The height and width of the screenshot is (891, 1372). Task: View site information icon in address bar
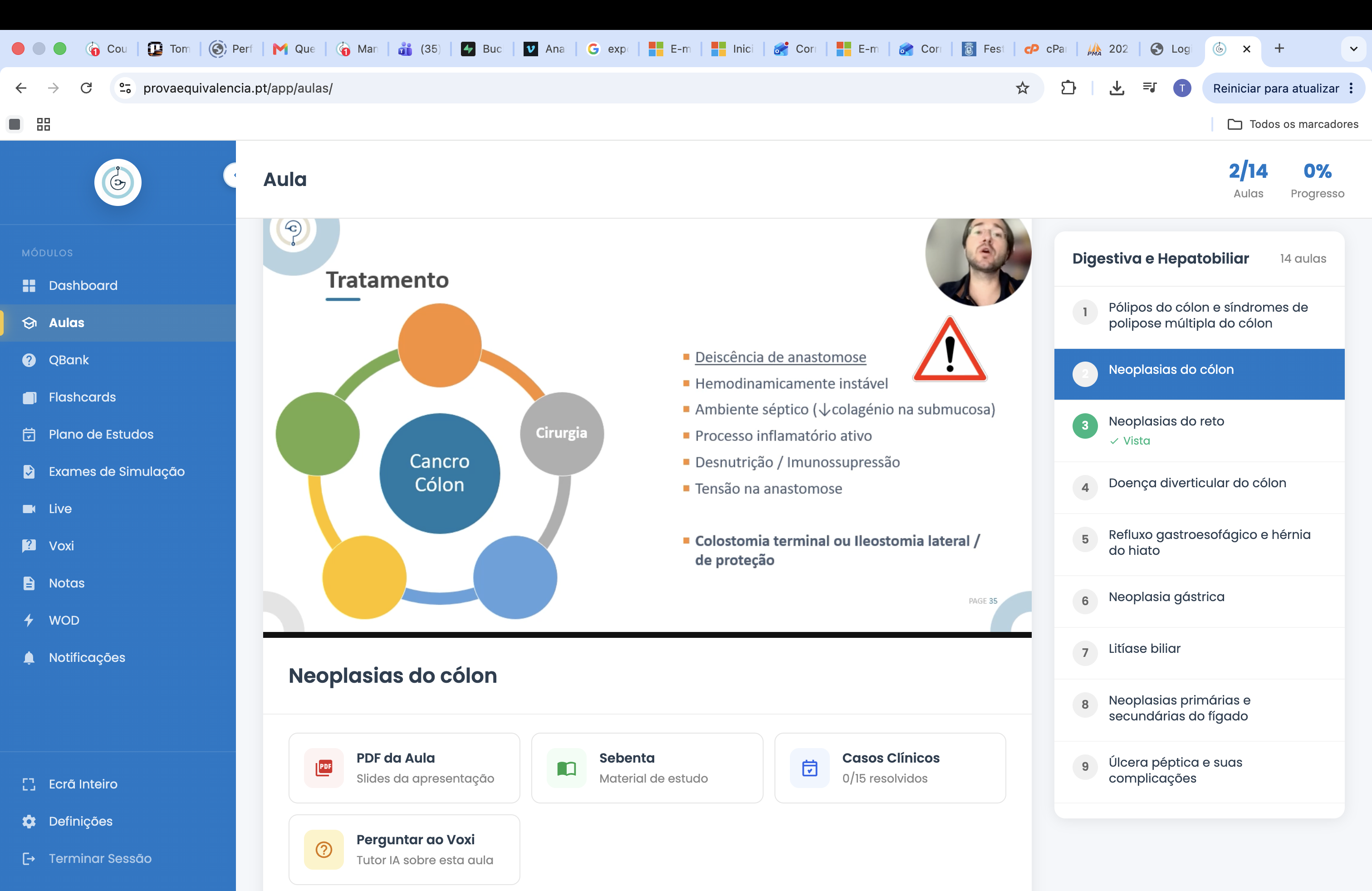coord(125,88)
